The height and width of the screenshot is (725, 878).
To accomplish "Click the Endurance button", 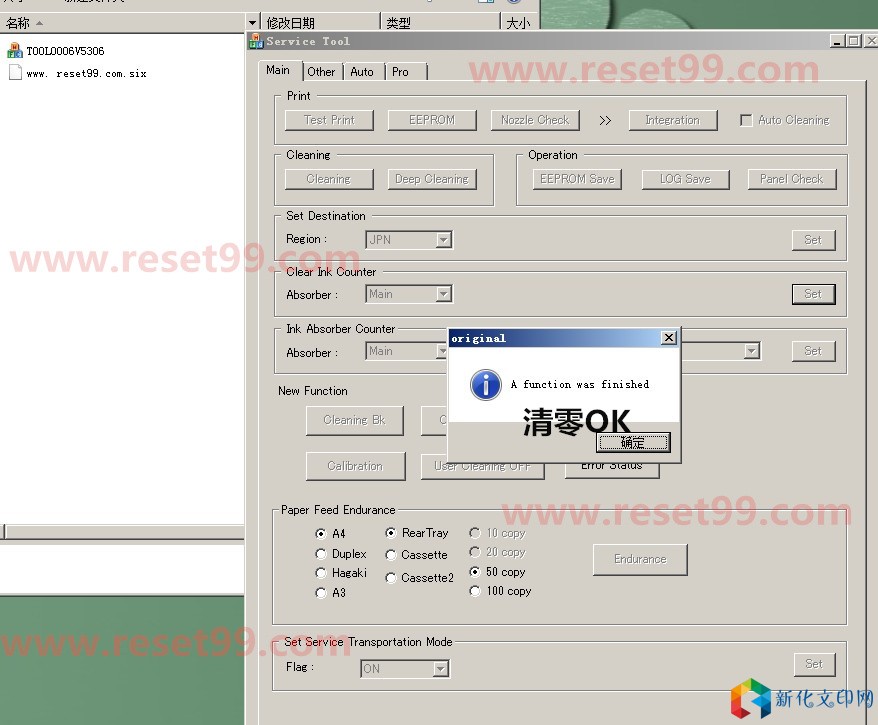I will tap(640, 559).
